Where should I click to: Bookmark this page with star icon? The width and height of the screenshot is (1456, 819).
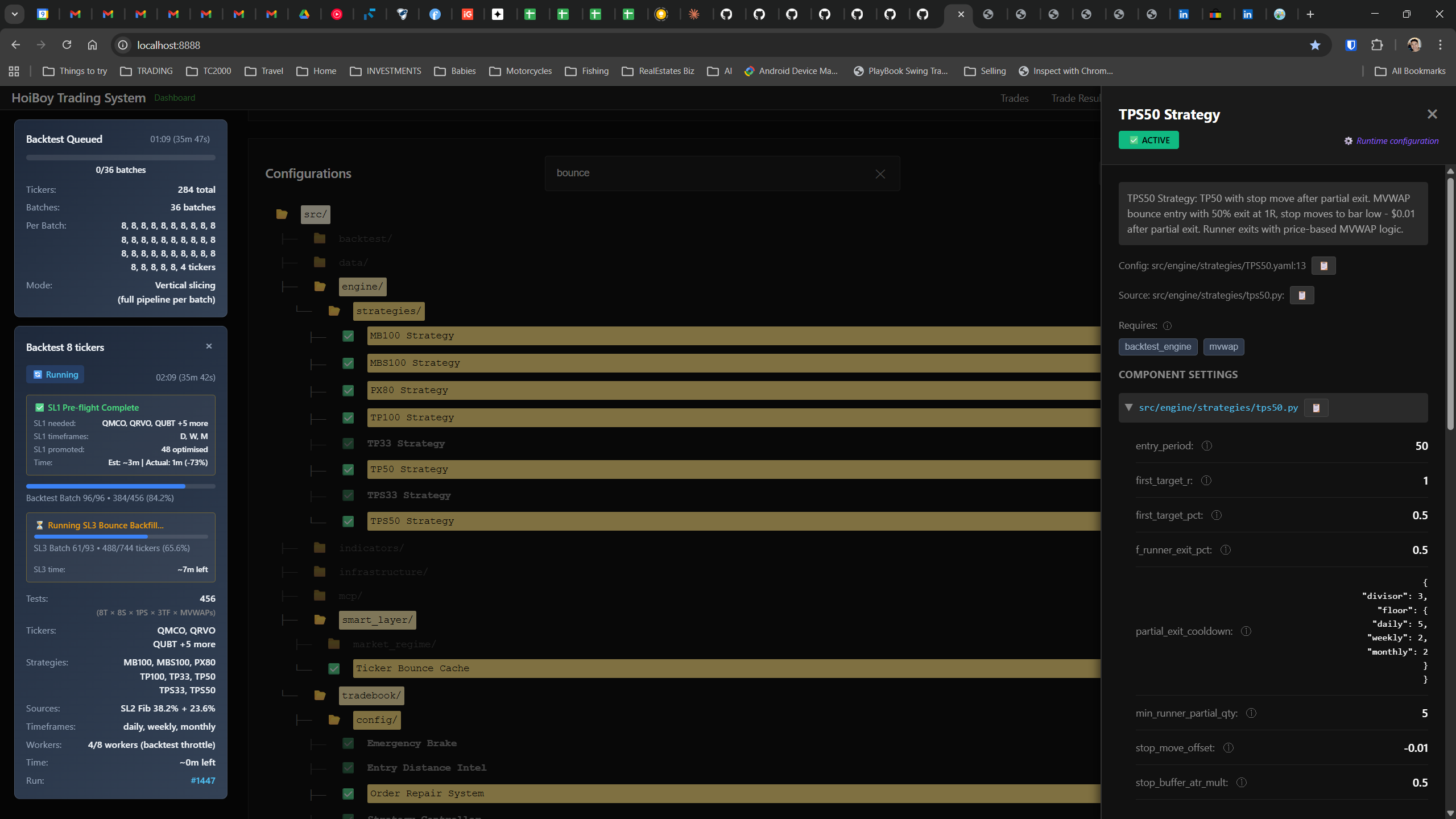1315,45
